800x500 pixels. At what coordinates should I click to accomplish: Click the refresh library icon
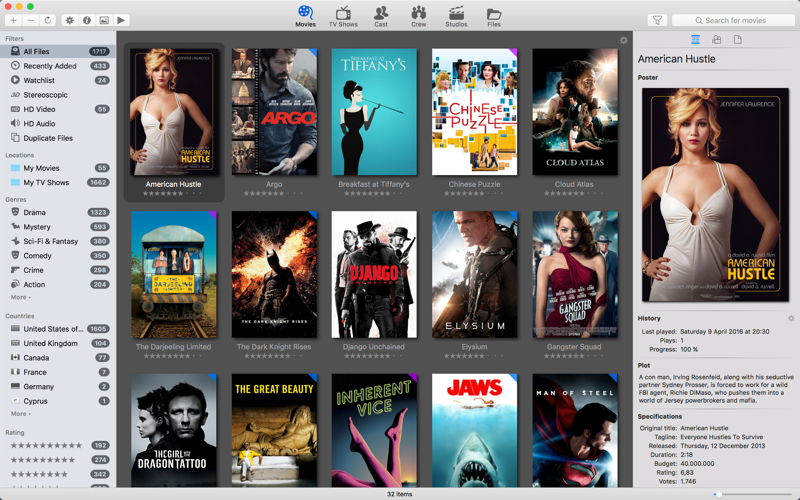pos(47,20)
